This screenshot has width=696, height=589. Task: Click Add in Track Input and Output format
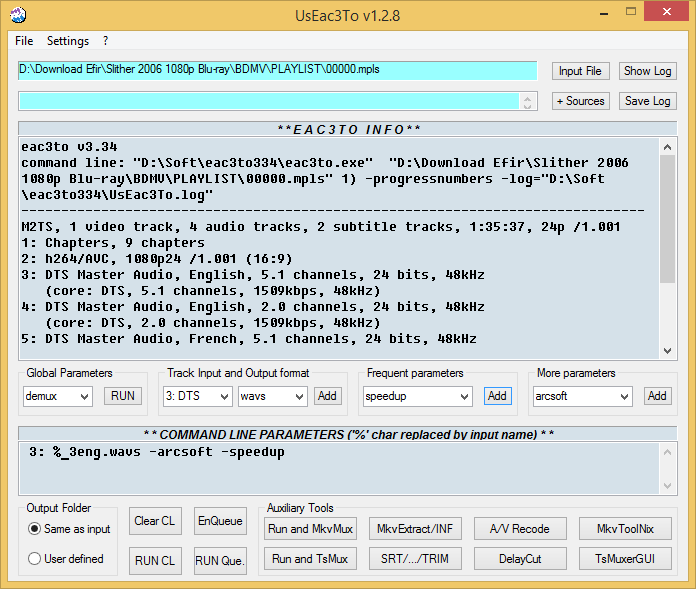(328, 396)
